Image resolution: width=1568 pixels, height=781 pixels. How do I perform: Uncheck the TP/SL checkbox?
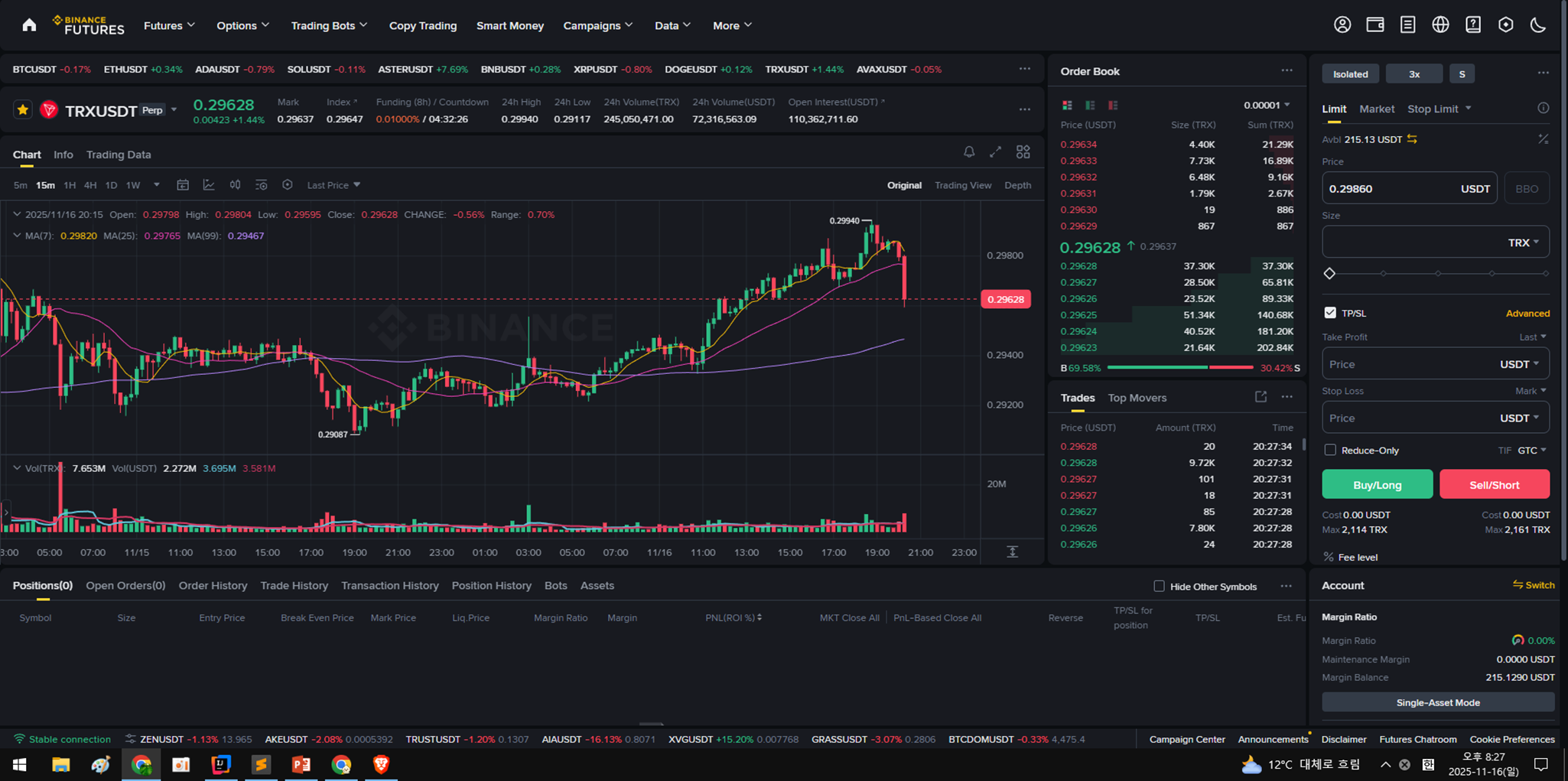click(1330, 313)
